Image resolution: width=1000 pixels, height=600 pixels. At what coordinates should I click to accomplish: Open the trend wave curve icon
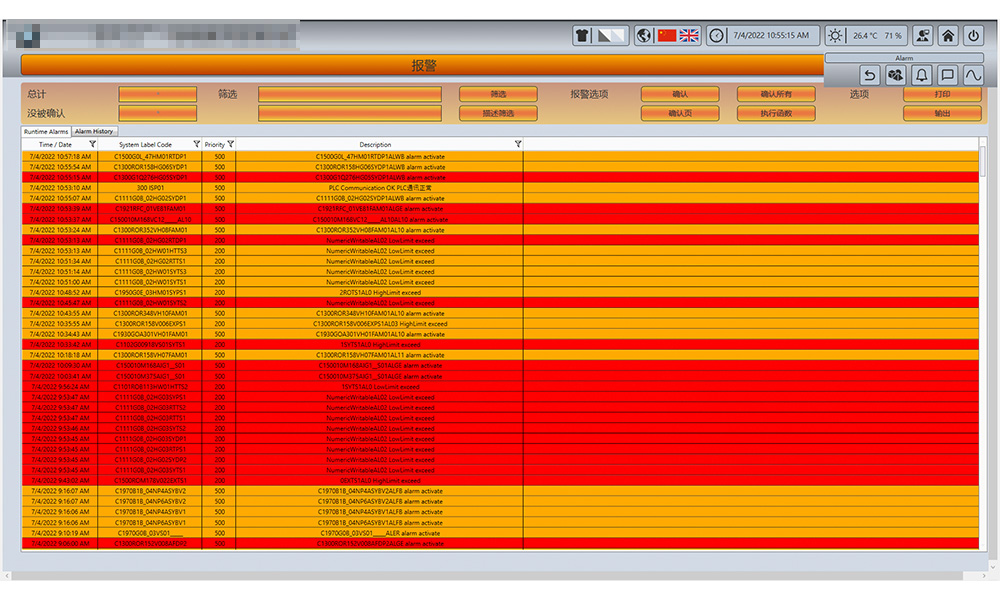click(x=972, y=75)
